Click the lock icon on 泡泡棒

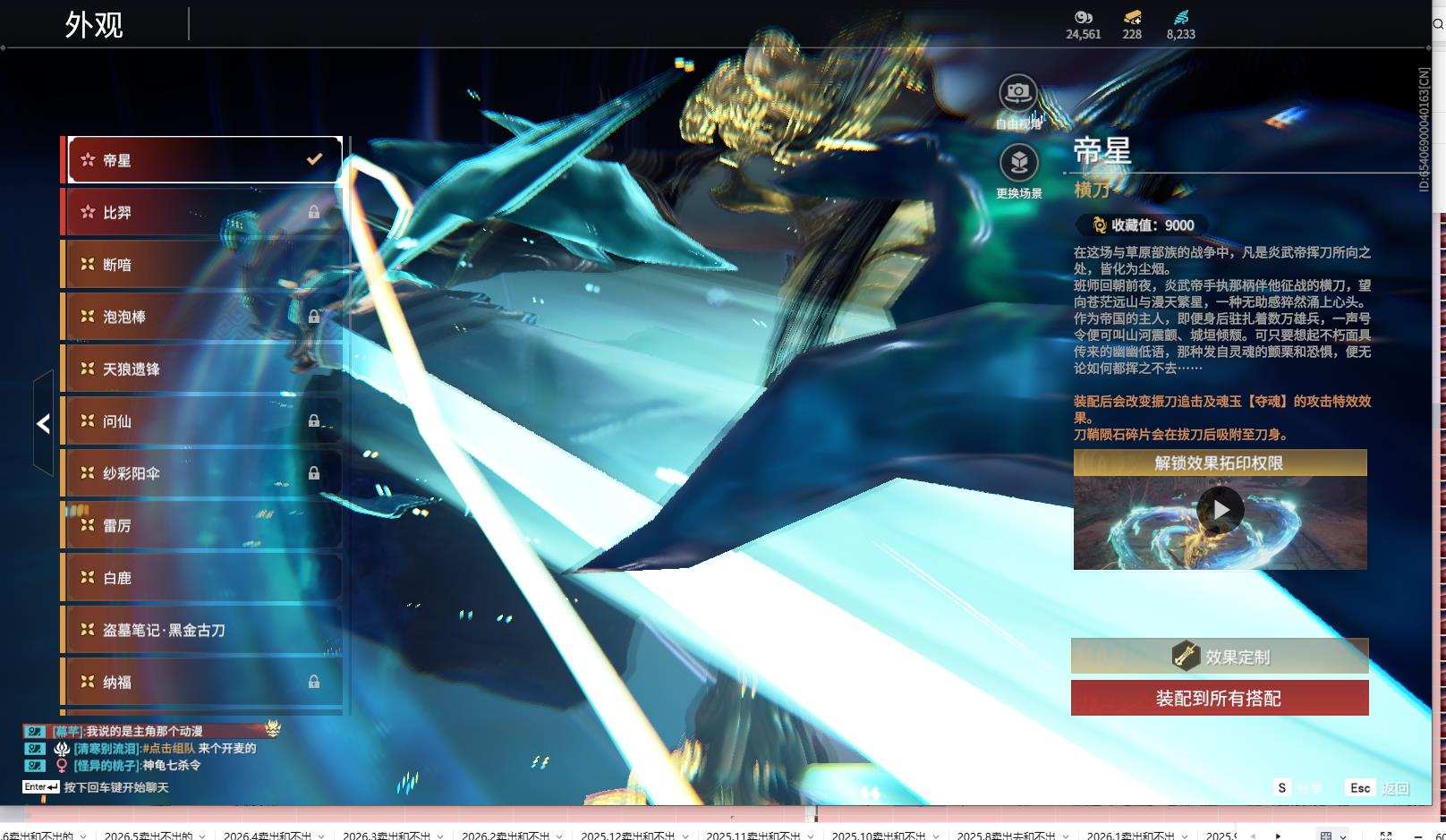pos(314,317)
